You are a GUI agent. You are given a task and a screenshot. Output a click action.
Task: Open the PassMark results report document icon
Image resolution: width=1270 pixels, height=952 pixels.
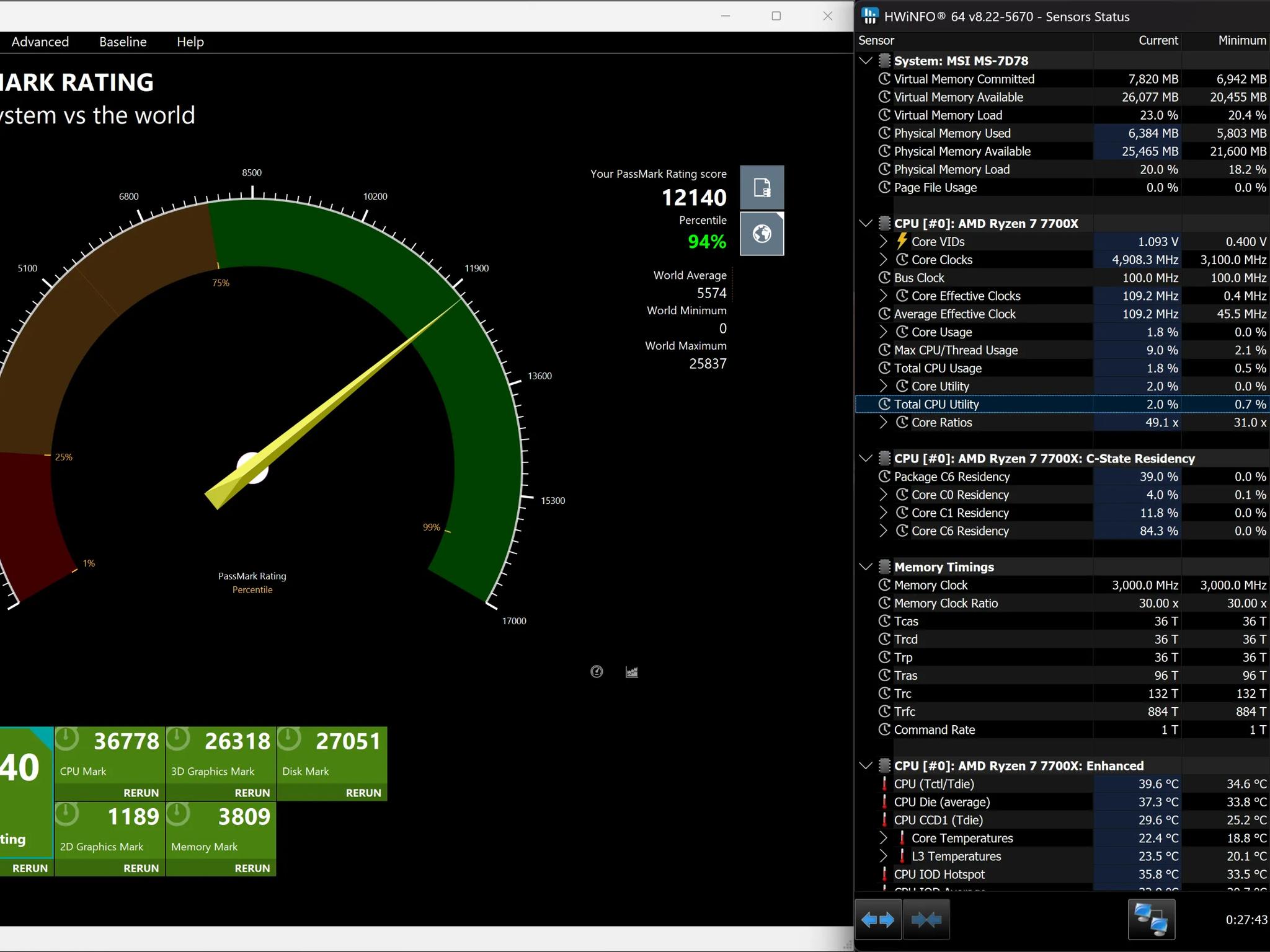762,187
